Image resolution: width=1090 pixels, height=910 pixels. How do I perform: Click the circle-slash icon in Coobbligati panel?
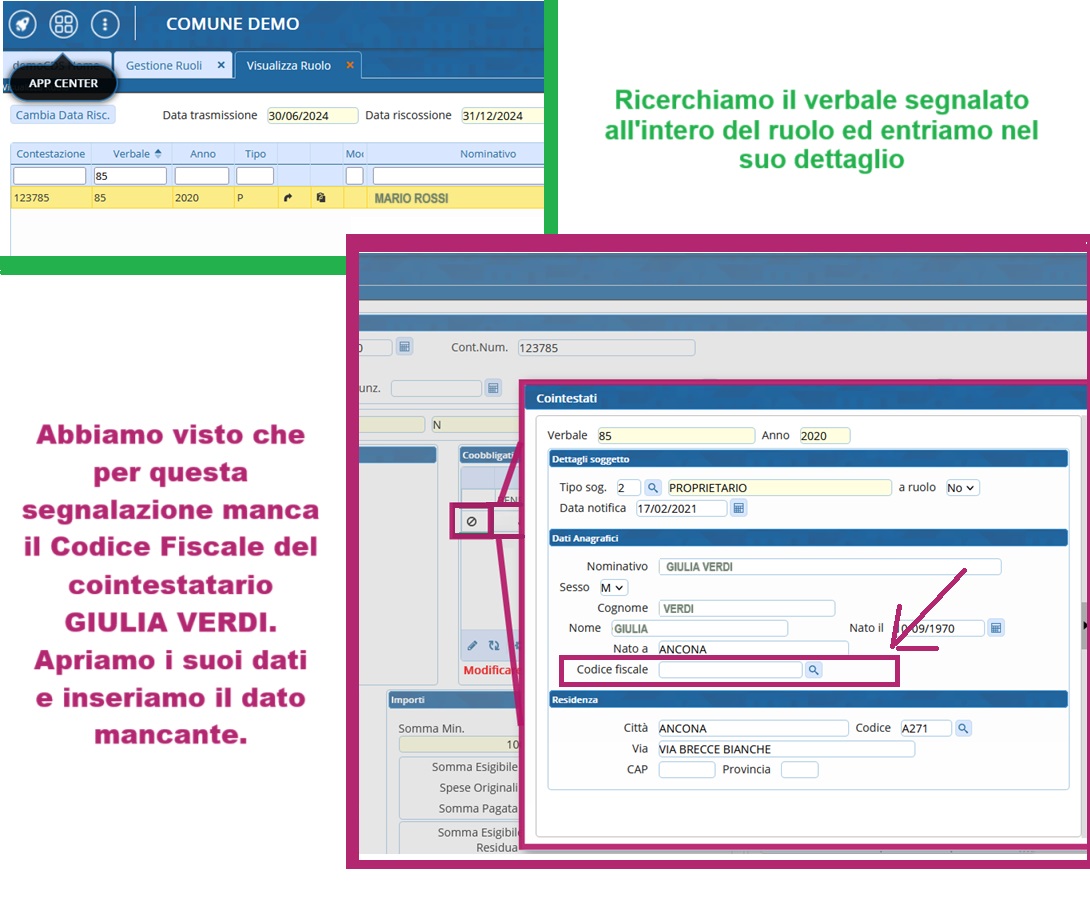[x=471, y=522]
